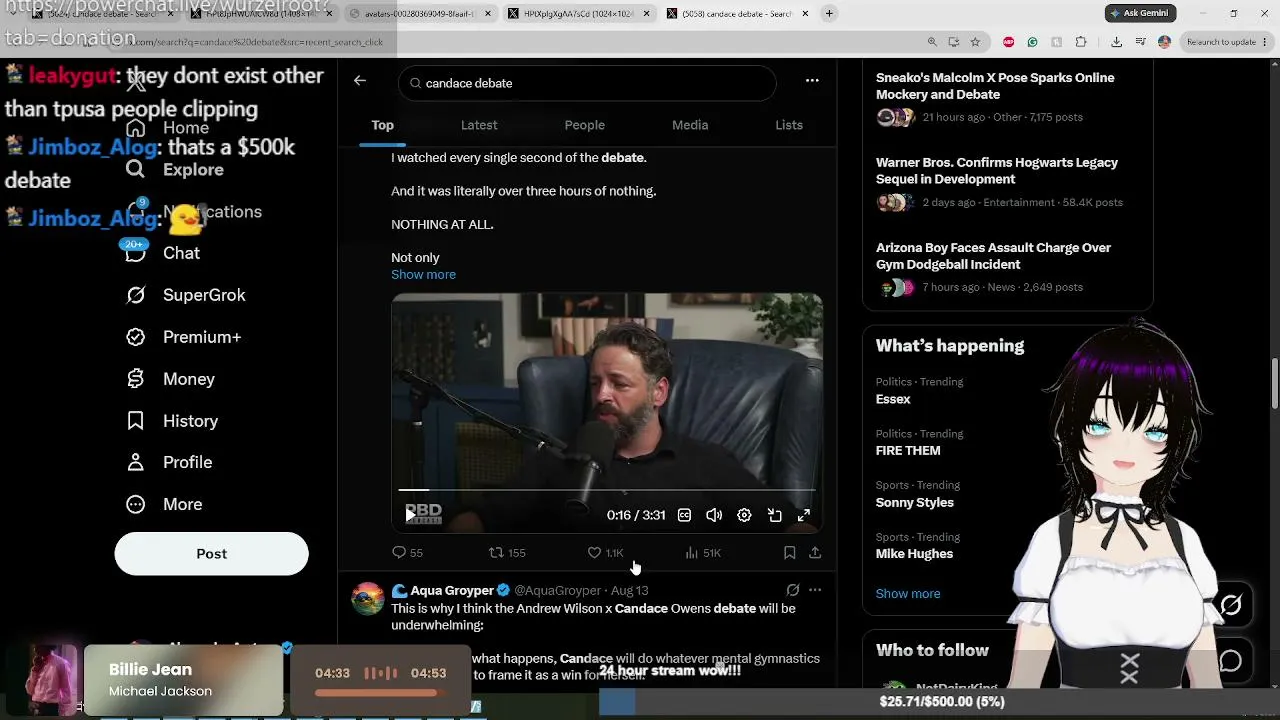Switch to the Media tab
The image size is (1280, 720).
(690, 125)
